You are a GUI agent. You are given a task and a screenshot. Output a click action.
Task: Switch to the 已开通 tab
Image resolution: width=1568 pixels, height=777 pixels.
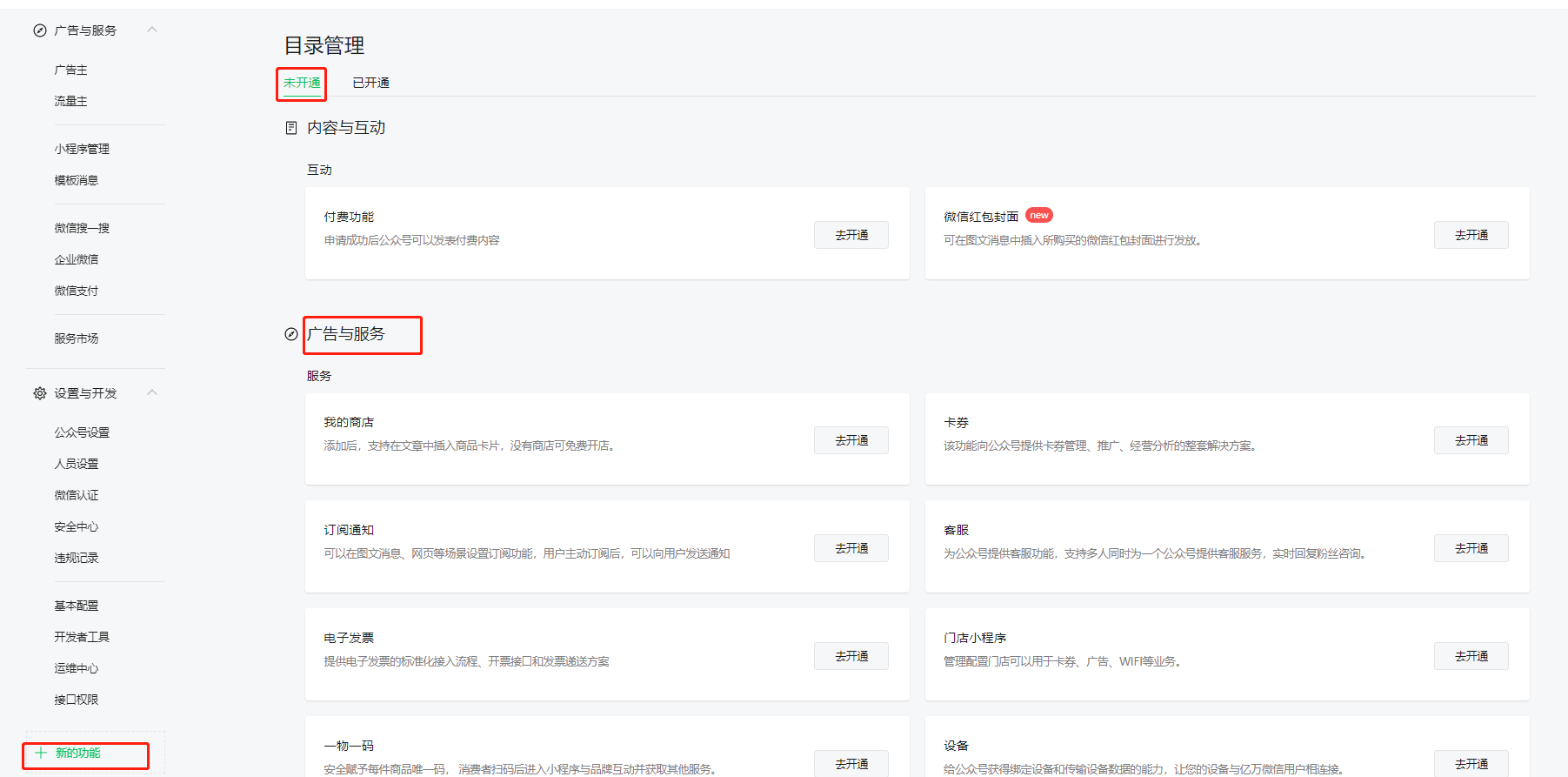370,83
